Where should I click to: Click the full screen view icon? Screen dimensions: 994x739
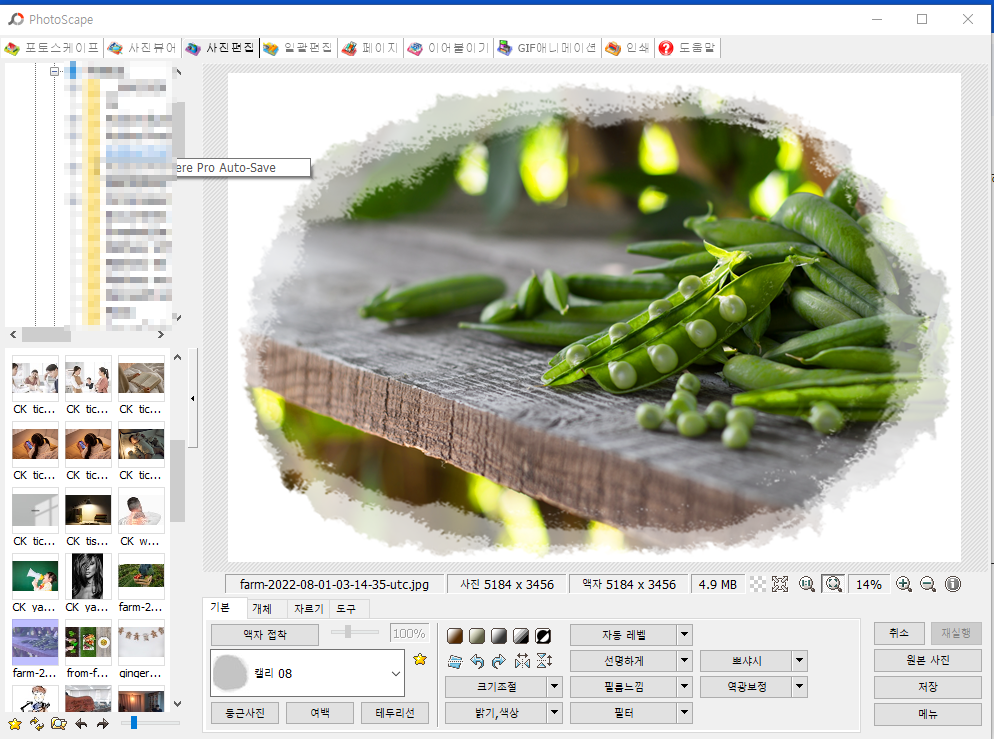coord(780,584)
